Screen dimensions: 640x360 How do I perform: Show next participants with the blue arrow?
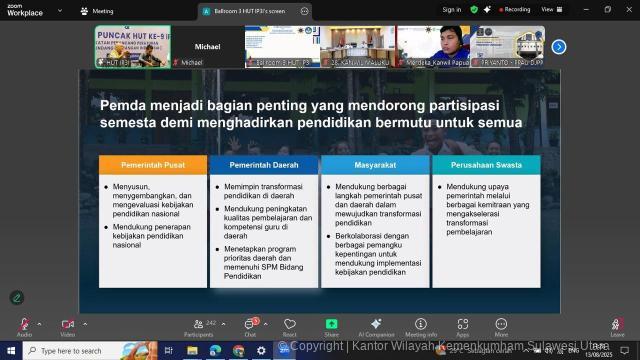point(559,47)
